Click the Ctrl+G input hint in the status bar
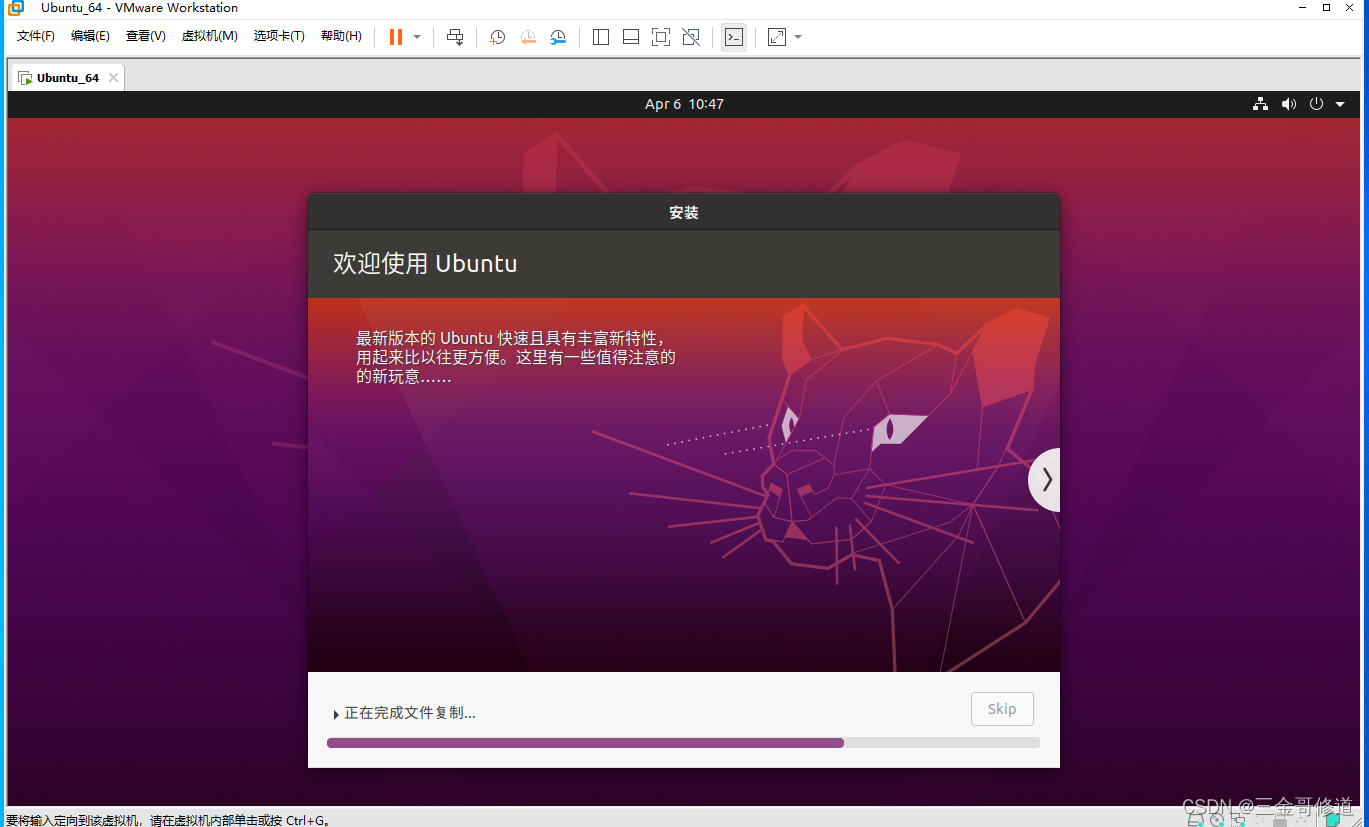Screen dimensions: 1369x827 point(168,820)
